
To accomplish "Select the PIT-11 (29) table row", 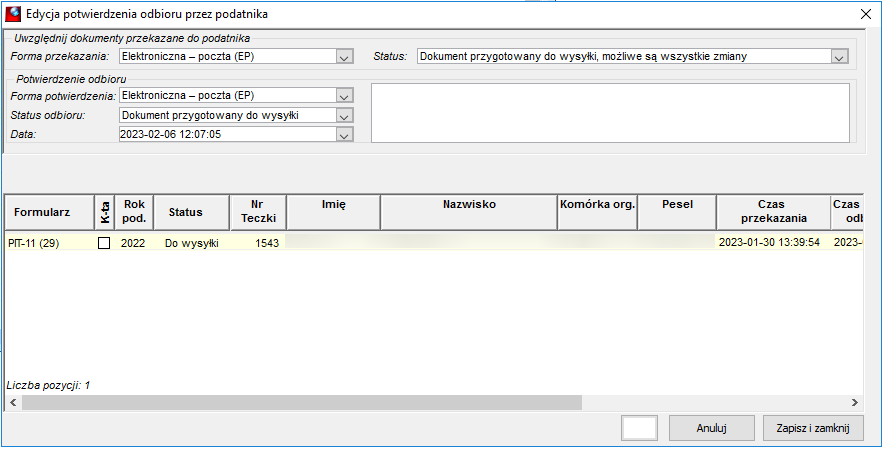I will coord(434,243).
